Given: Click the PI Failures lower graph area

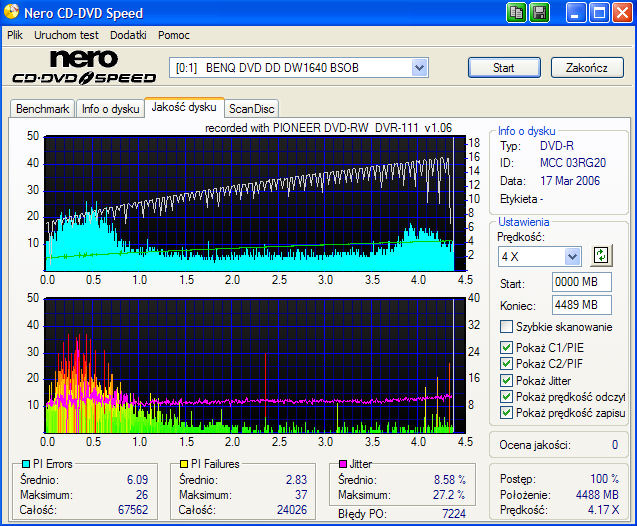Looking at the screenshot, I should [255, 365].
